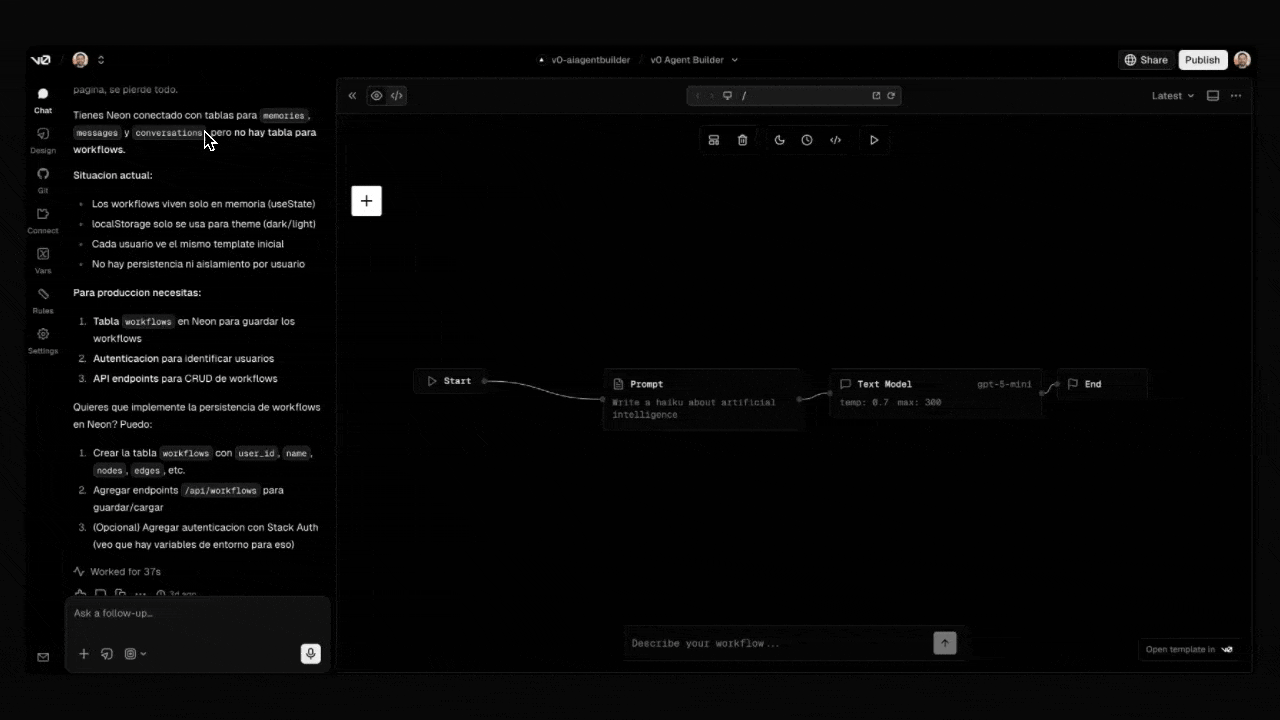Screen dimensions: 1280x720
Task: Open the Settings panel from the sidebar
Action: pyautogui.click(x=42, y=340)
